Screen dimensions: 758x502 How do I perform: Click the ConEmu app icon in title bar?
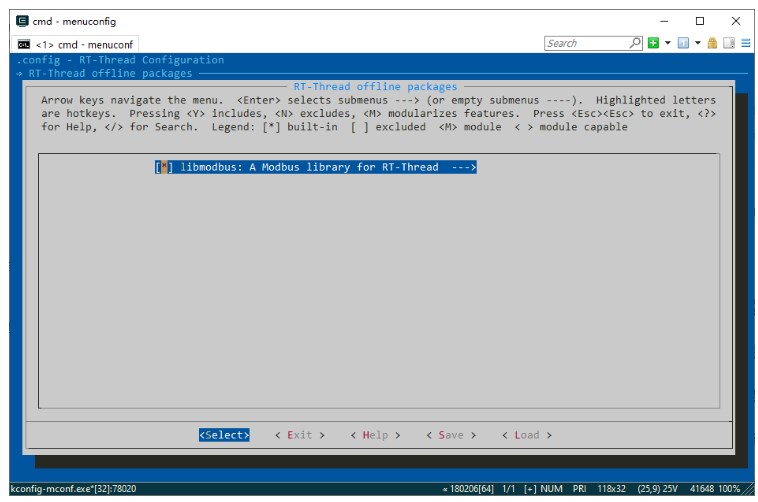pyautogui.click(x=22, y=21)
